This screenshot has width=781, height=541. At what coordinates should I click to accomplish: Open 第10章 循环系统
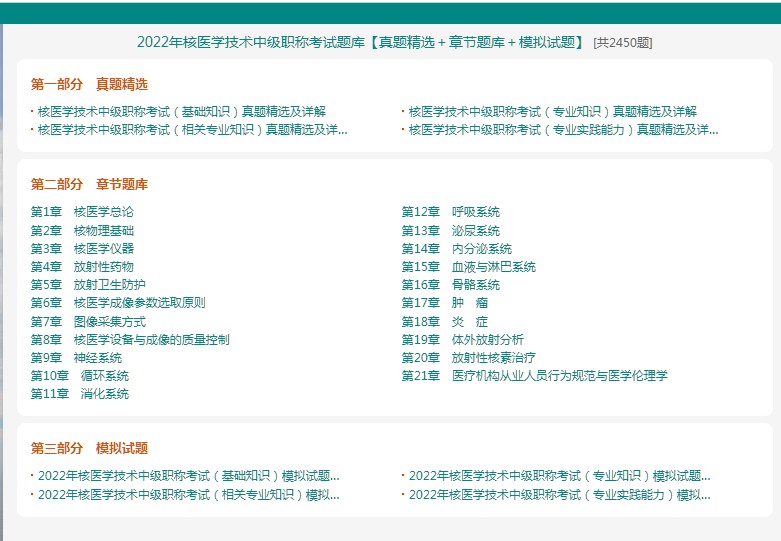coord(80,376)
